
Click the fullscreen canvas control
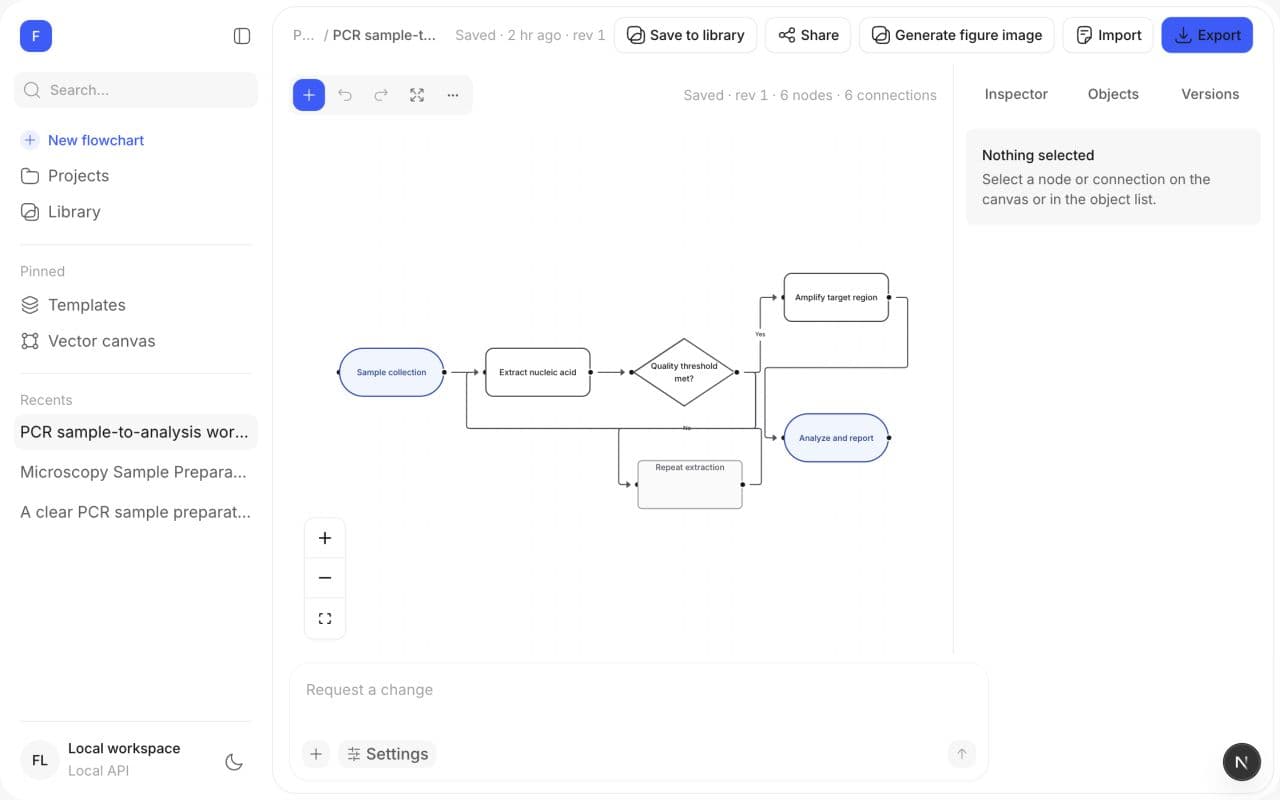[325, 618]
